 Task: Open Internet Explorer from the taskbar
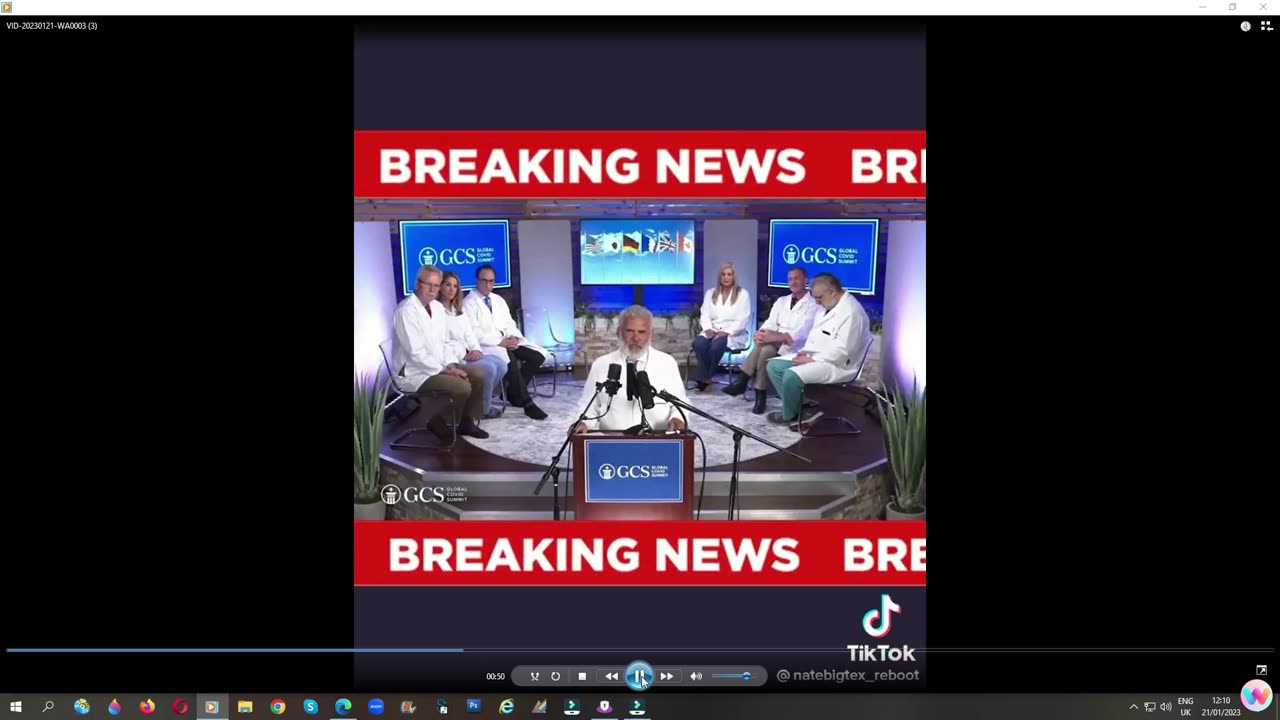coord(506,707)
